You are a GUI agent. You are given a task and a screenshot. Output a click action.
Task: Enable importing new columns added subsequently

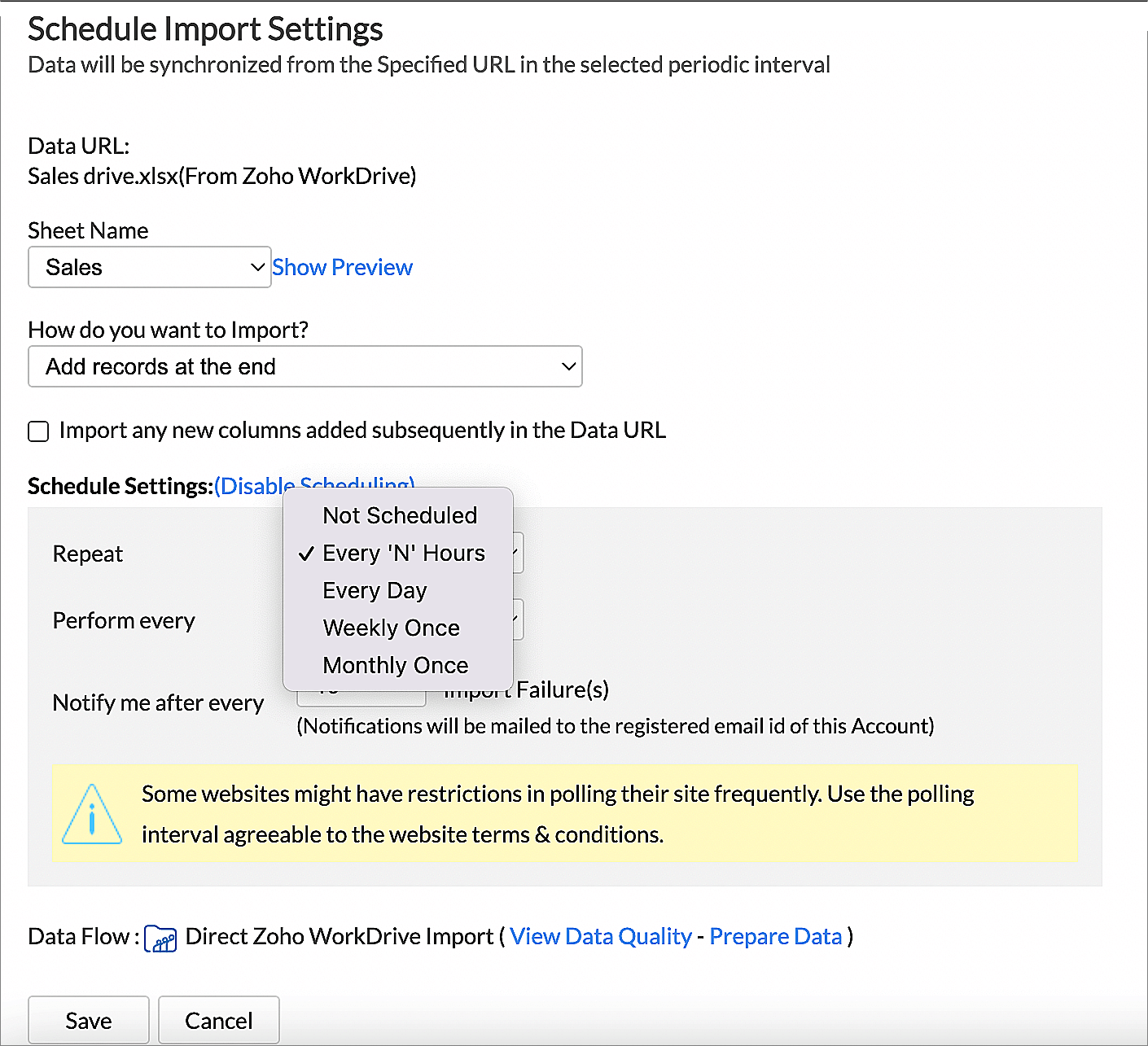[38, 431]
